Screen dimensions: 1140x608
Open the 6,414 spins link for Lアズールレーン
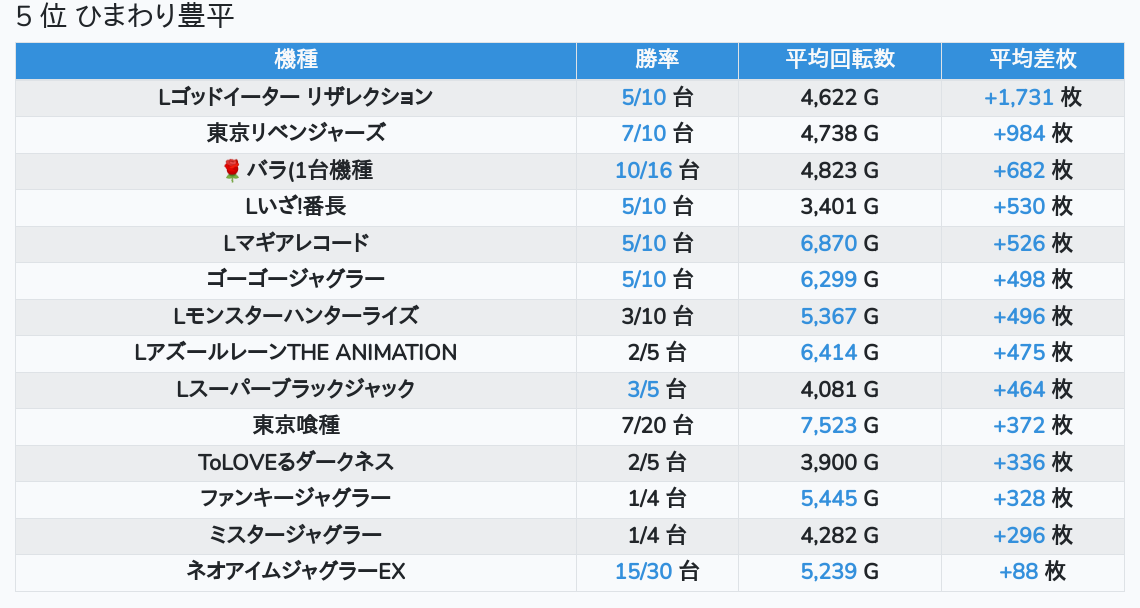tap(828, 352)
